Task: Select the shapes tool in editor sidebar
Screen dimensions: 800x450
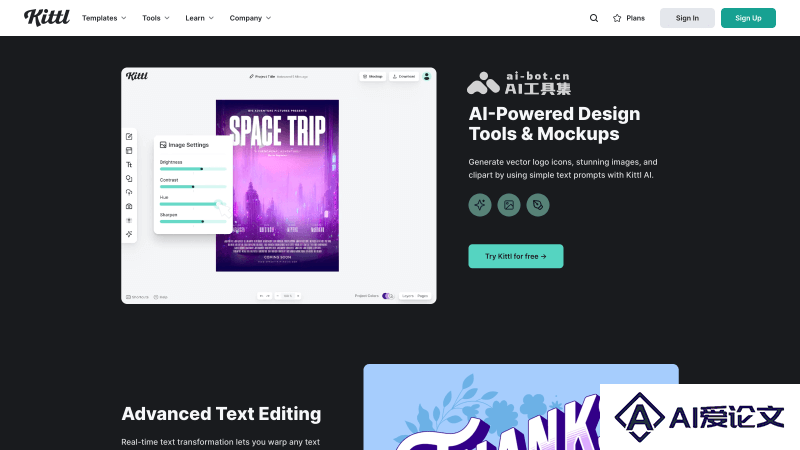Action: coord(129,179)
